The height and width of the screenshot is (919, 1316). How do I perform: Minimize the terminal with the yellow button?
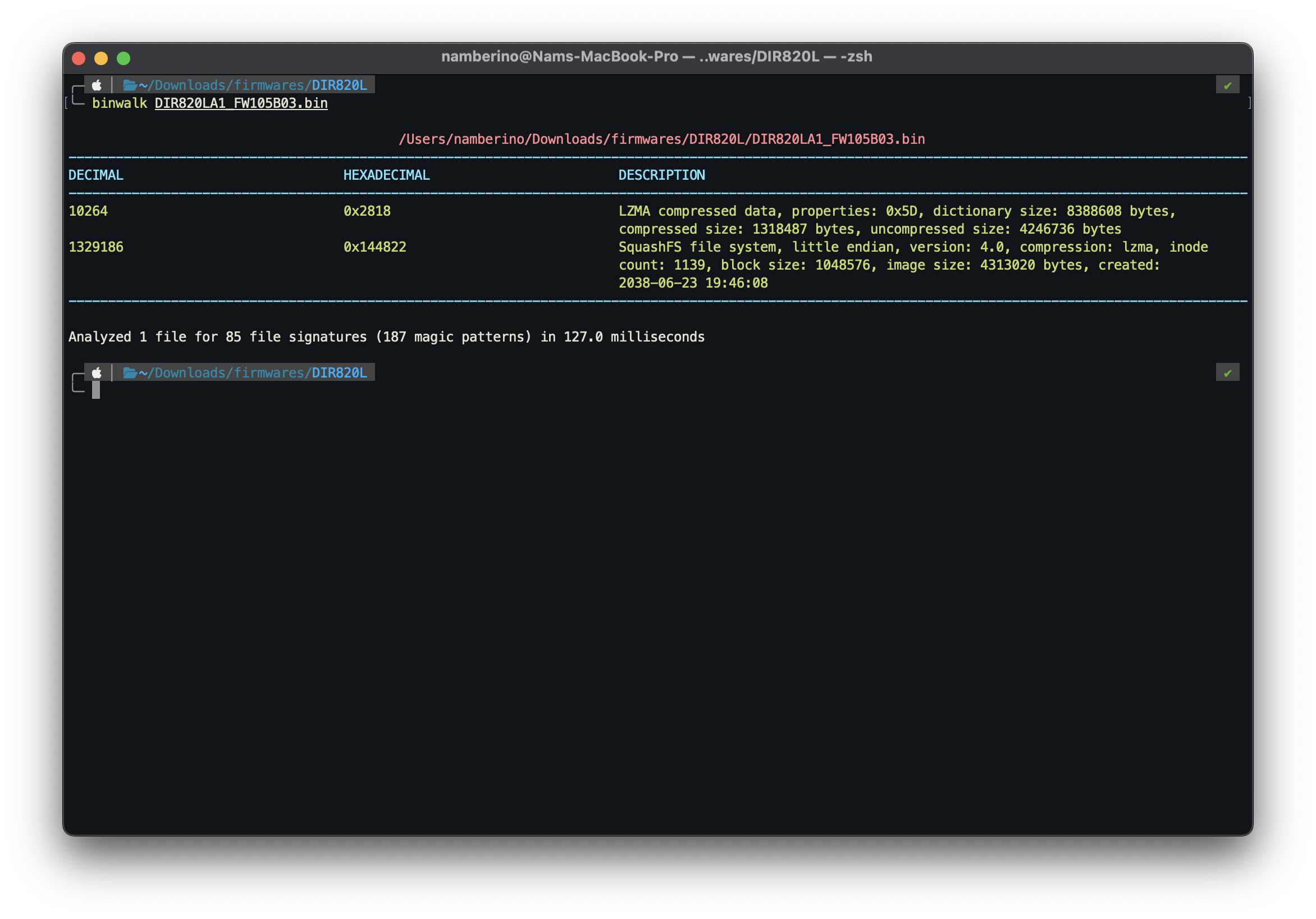[101, 58]
